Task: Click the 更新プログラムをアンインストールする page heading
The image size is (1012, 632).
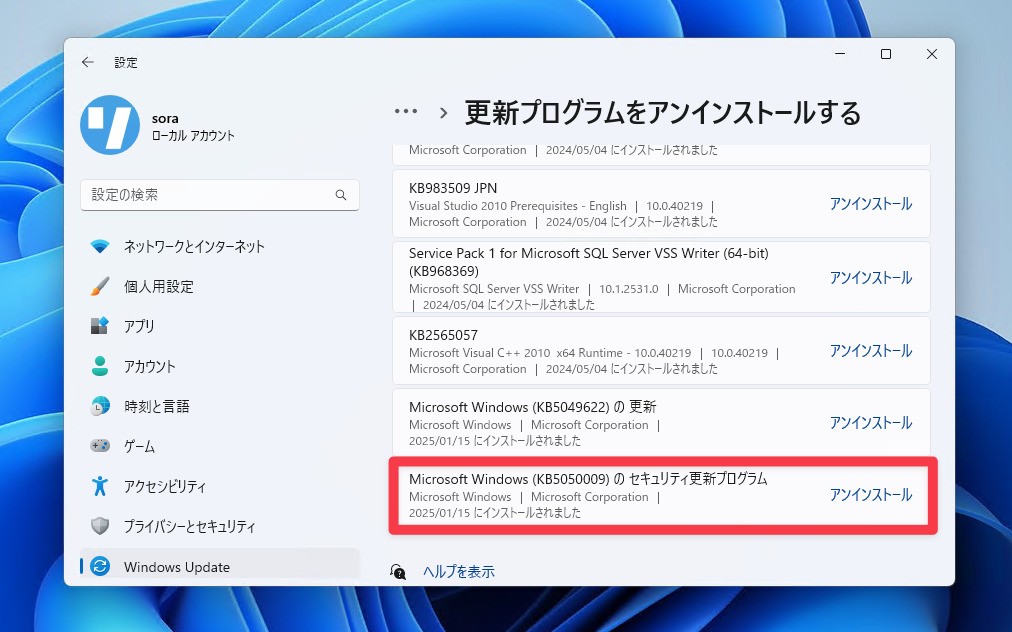Action: (x=663, y=112)
